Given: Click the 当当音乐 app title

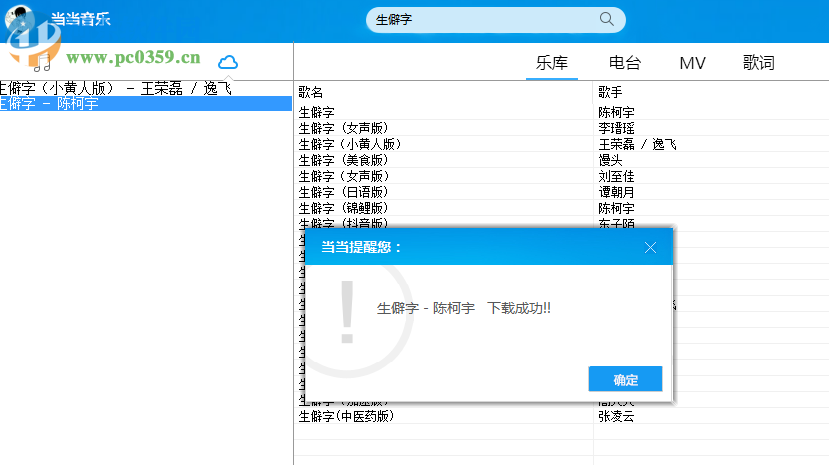Looking at the screenshot, I should coord(80,19).
